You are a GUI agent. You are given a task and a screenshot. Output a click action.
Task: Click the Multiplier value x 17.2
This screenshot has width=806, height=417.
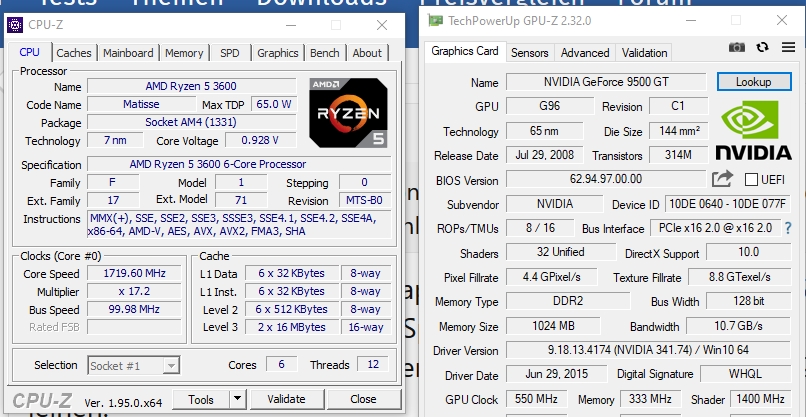134,291
